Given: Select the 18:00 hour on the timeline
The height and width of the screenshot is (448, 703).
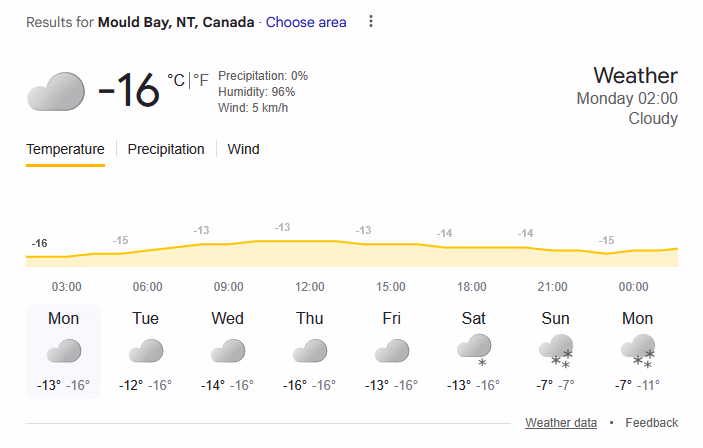Looking at the screenshot, I should [472, 287].
